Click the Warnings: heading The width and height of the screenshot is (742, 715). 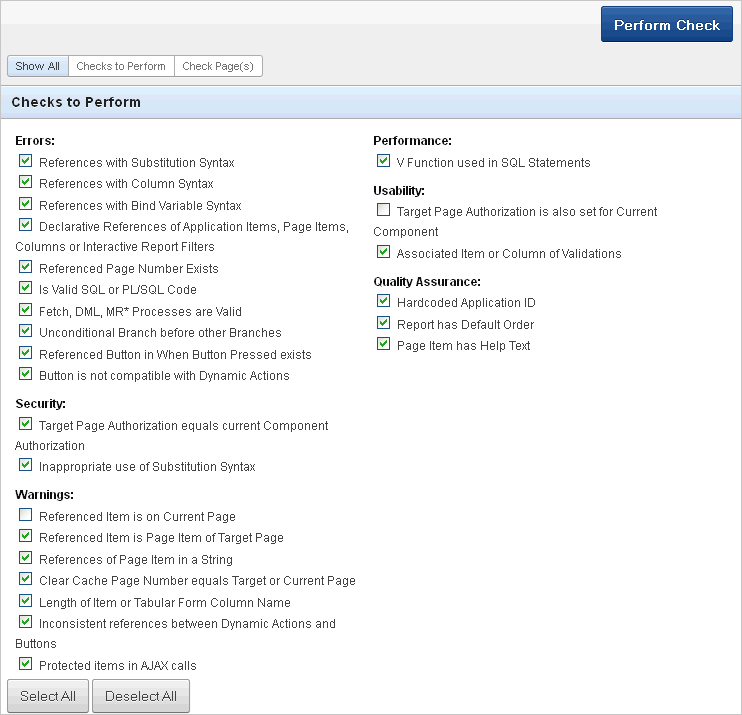[x=44, y=495]
